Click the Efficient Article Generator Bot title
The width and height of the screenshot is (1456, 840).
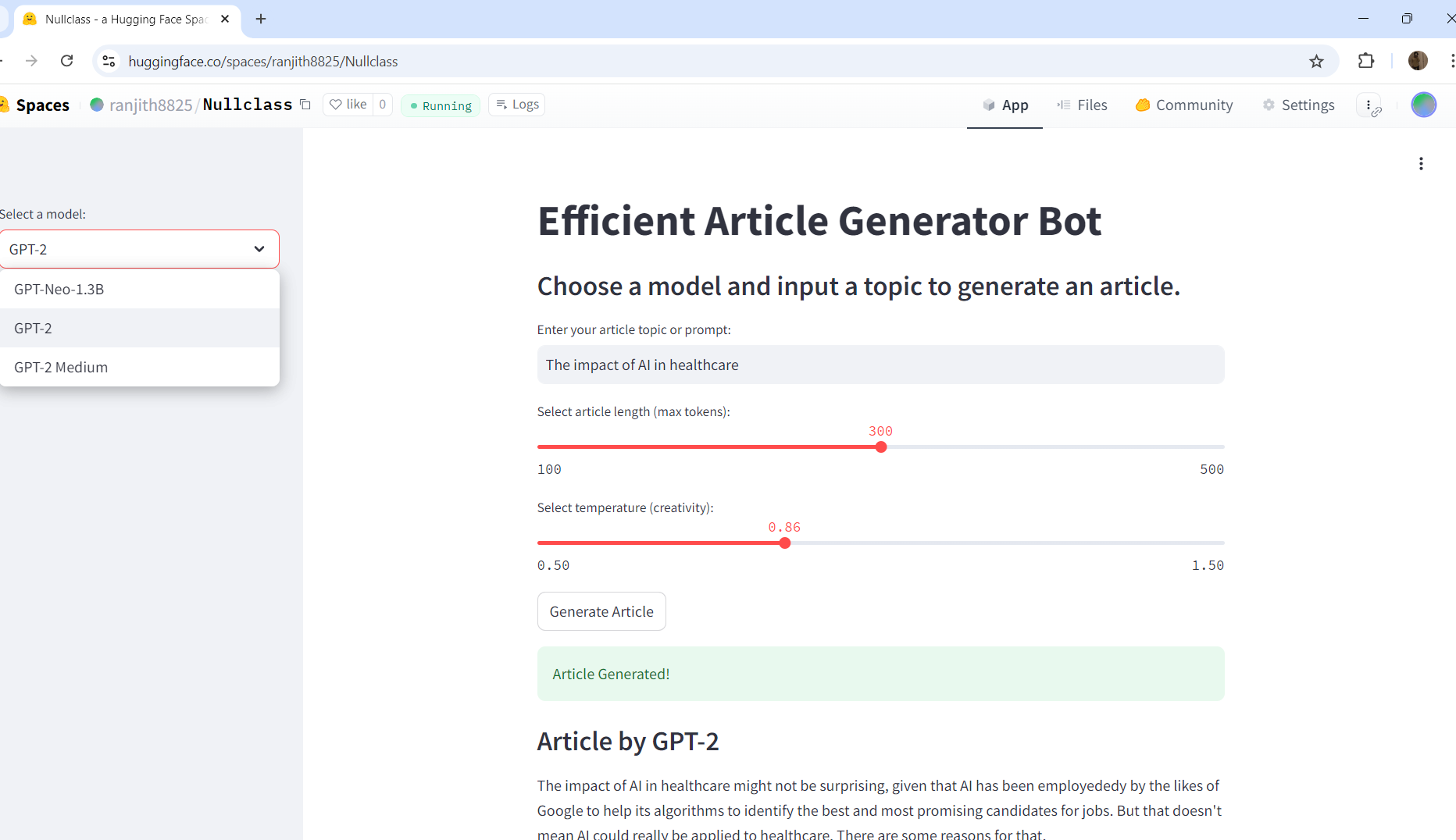819,221
